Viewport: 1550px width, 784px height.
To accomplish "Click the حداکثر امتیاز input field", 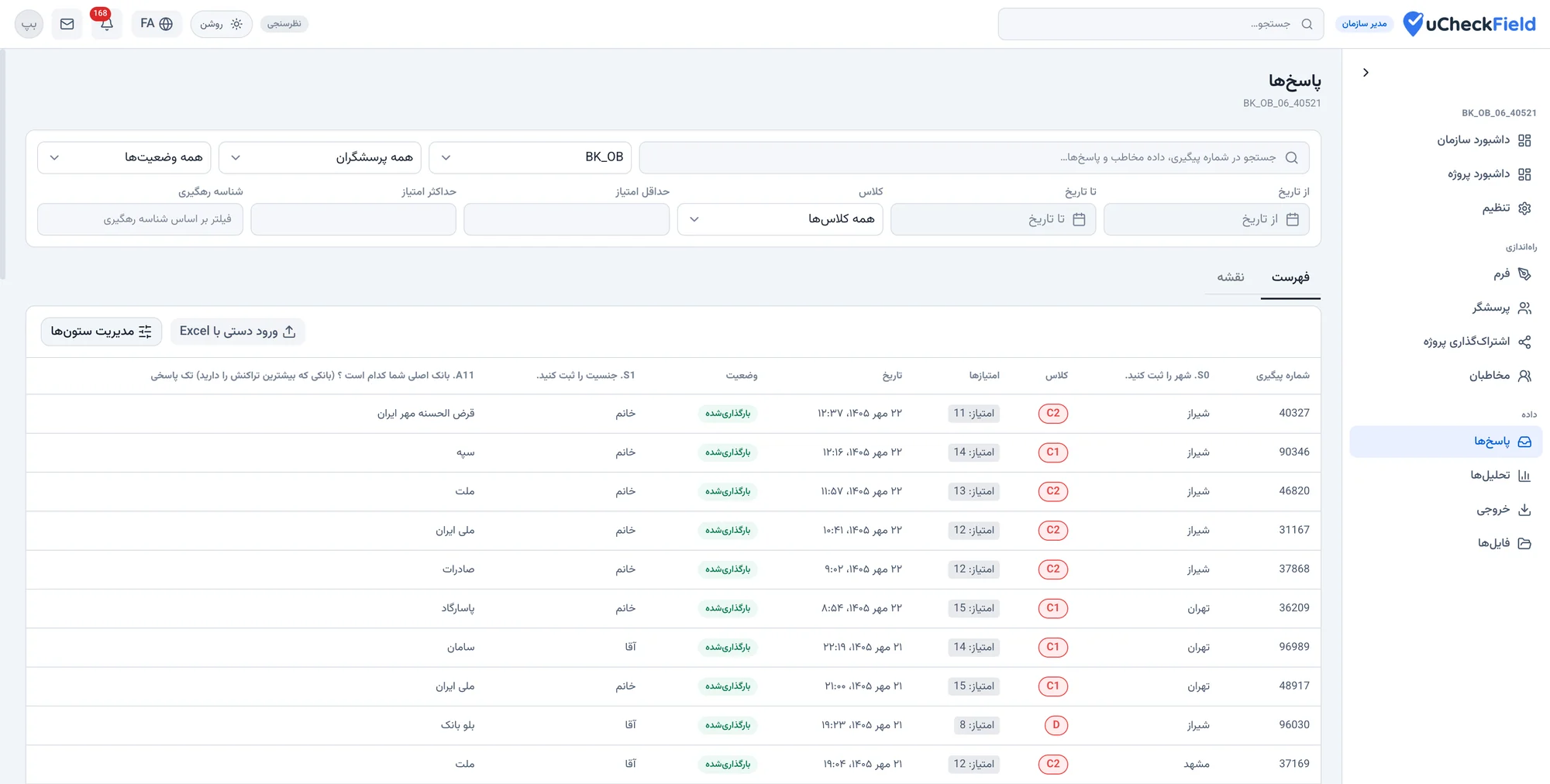I will pos(353,219).
